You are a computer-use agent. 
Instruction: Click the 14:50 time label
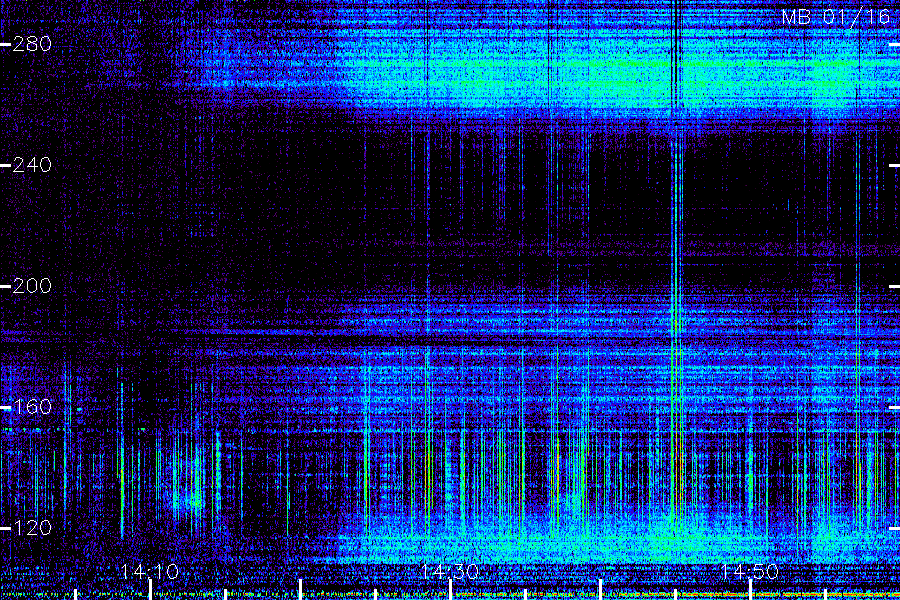click(x=750, y=571)
